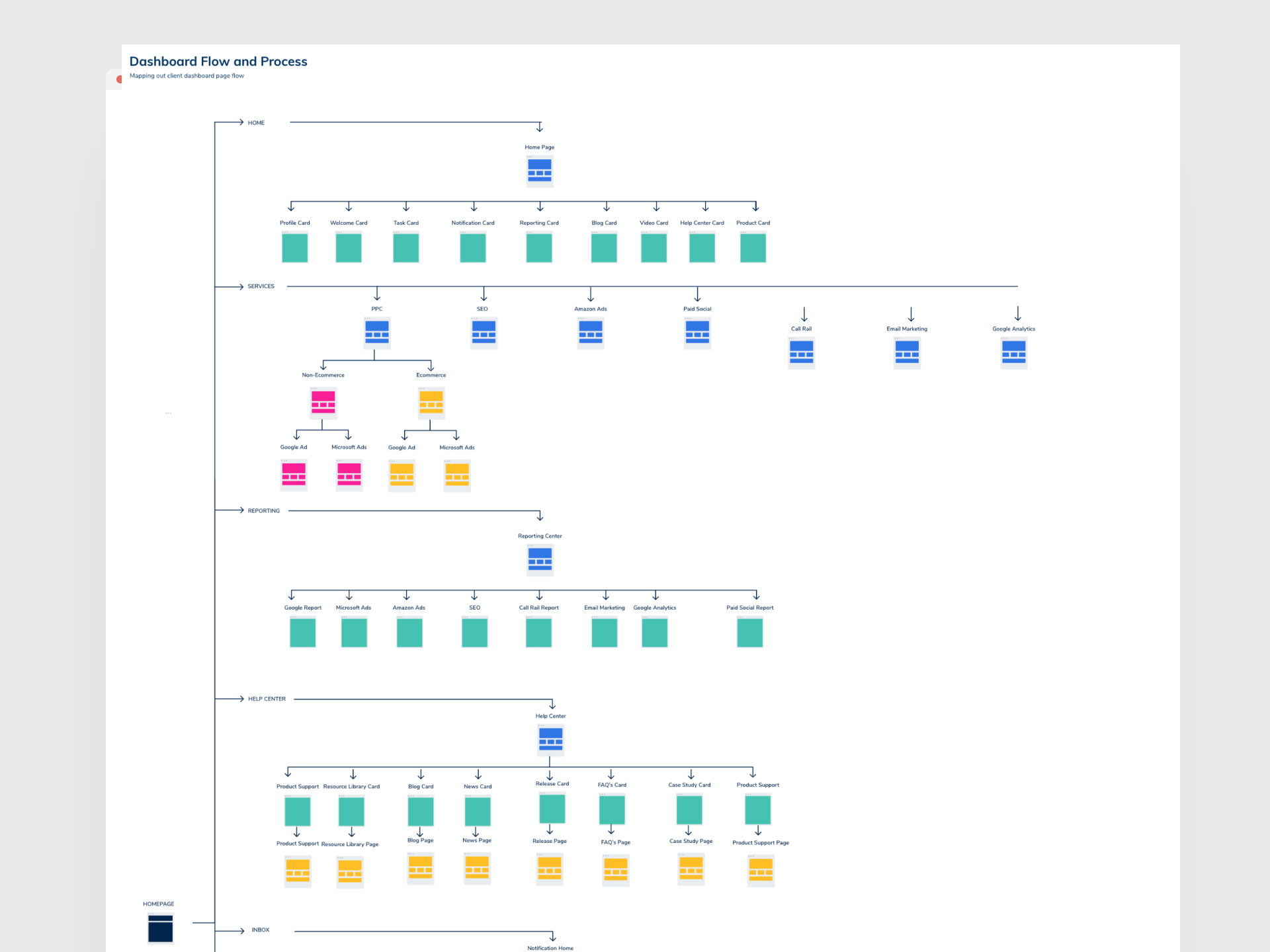Click the Call Rail blue page icon
The image size is (1270, 952).
pyautogui.click(x=801, y=352)
